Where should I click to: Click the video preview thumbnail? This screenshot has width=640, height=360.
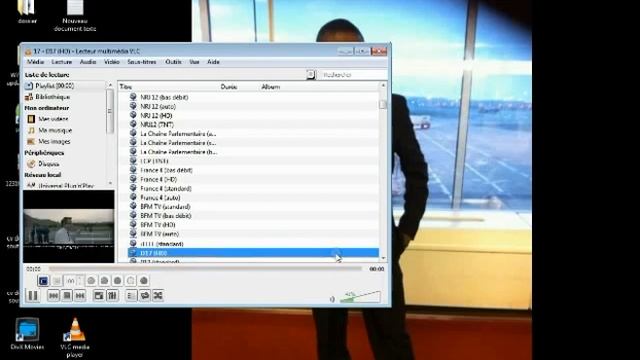[x=69, y=227]
